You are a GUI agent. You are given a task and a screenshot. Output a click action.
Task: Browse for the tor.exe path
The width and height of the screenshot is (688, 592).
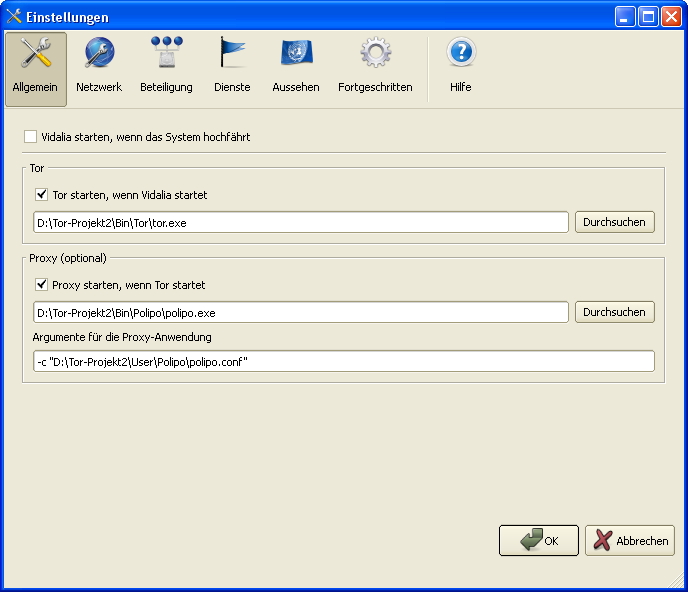tap(614, 222)
